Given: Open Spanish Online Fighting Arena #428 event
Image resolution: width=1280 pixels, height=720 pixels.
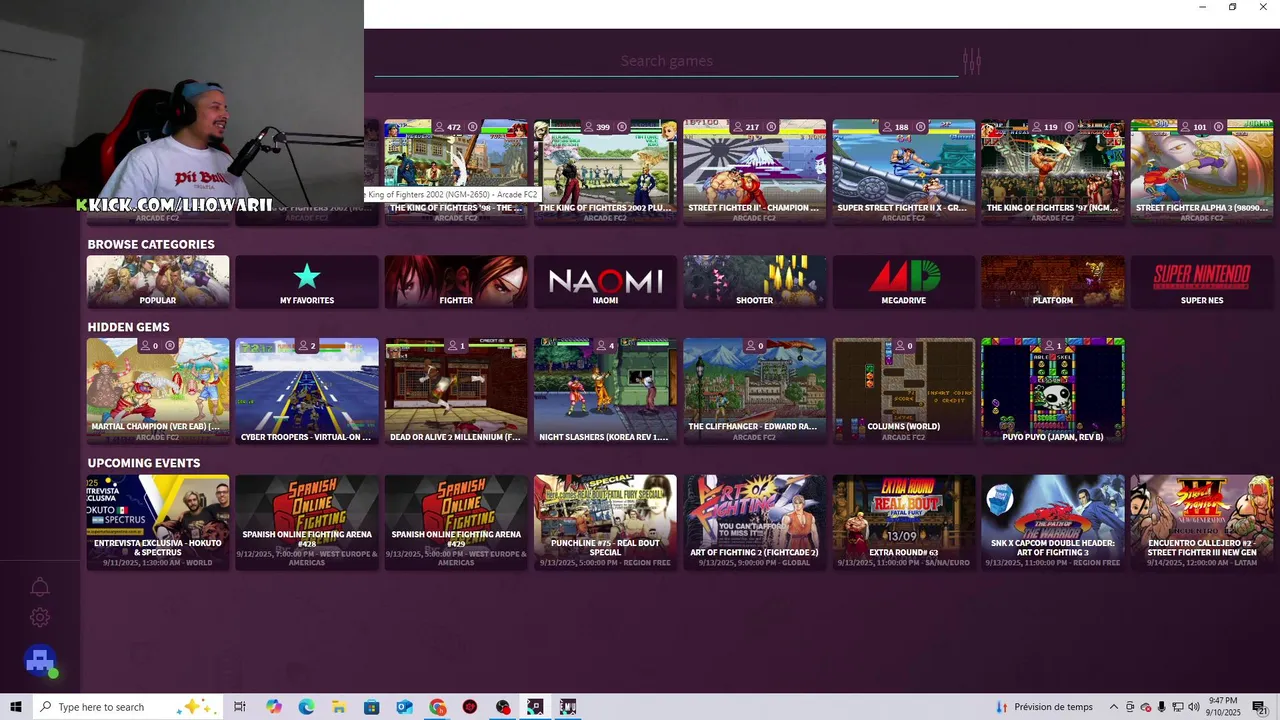Looking at the screenshot, I should [x=307, y=522].
